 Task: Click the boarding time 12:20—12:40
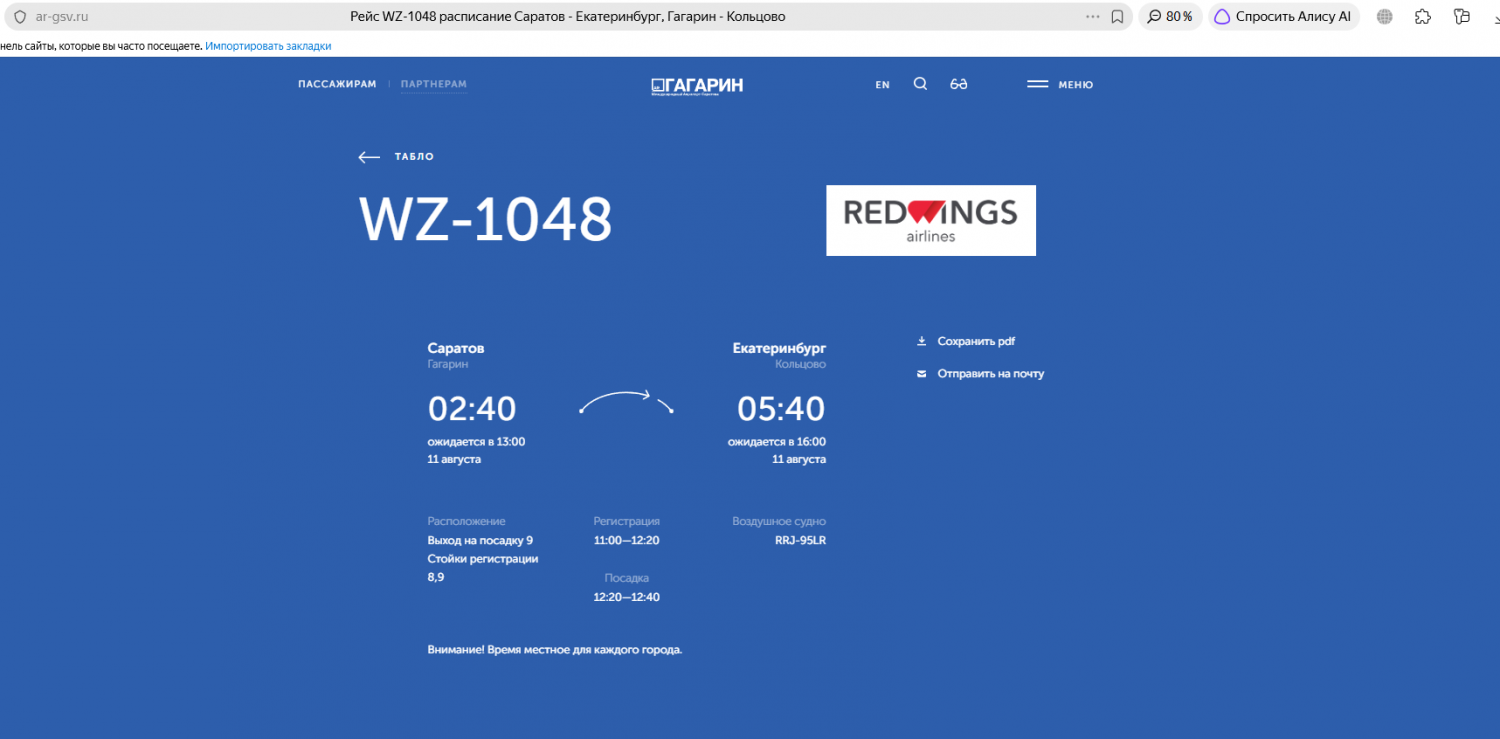pyautogui.click(x=626, y=597)
